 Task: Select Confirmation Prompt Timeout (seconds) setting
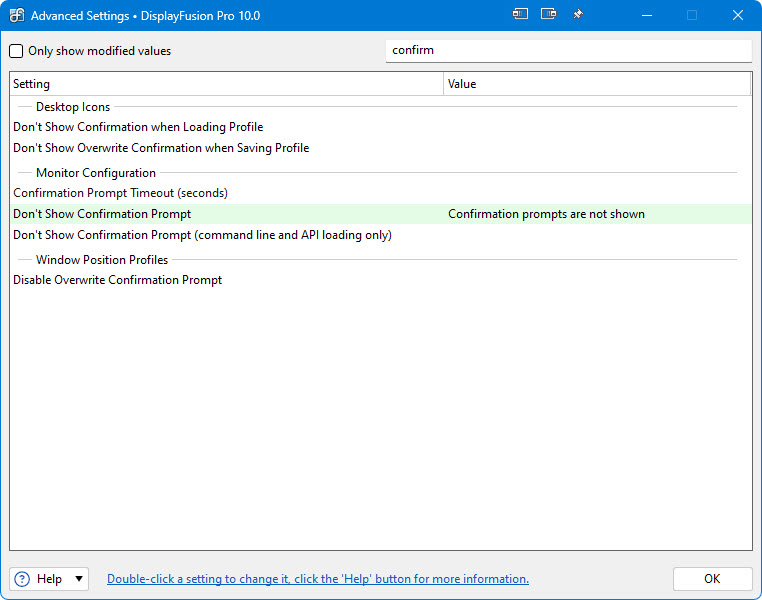(x=120, y=193)
